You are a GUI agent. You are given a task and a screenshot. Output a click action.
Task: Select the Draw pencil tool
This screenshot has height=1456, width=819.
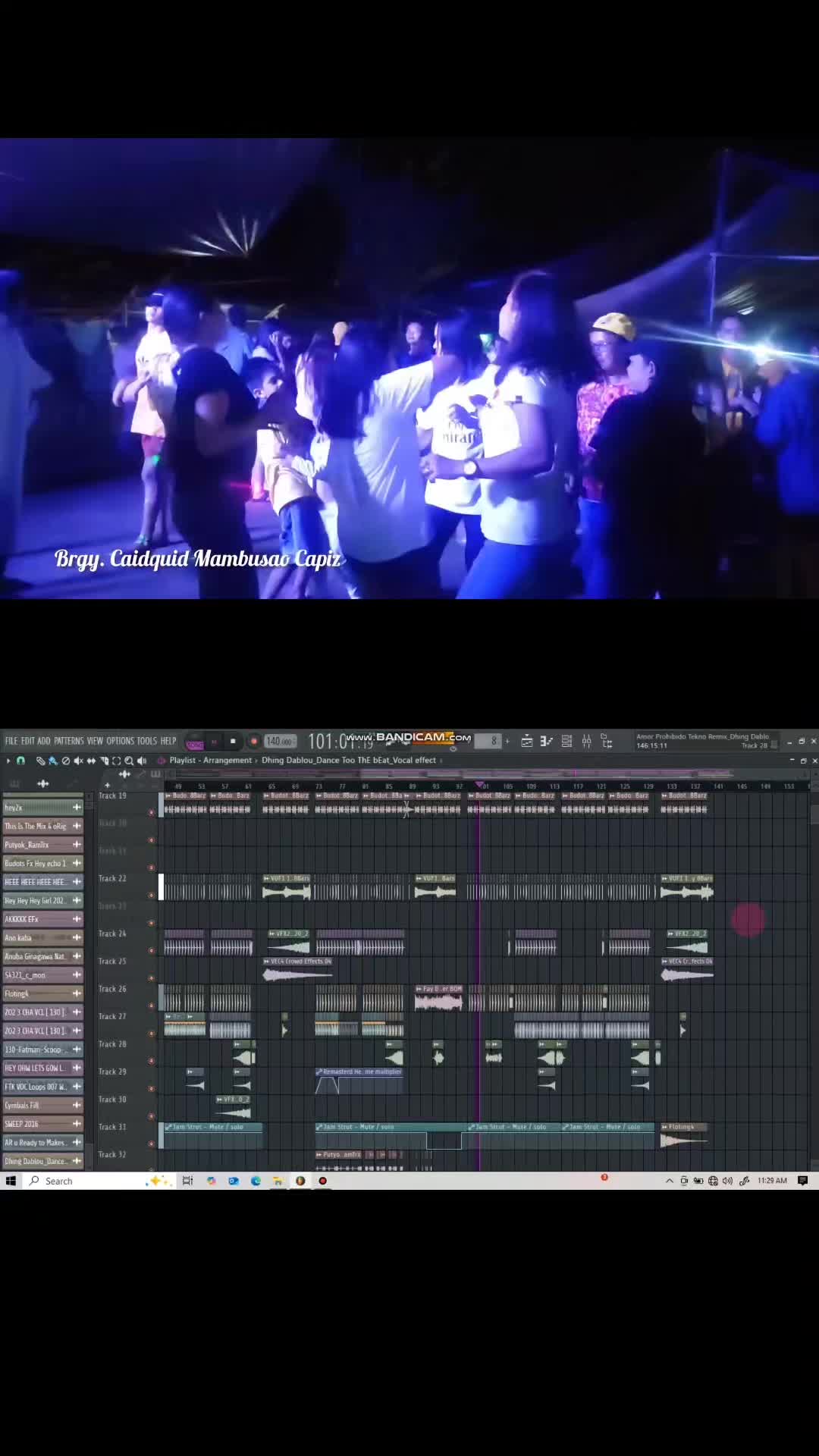40,761
